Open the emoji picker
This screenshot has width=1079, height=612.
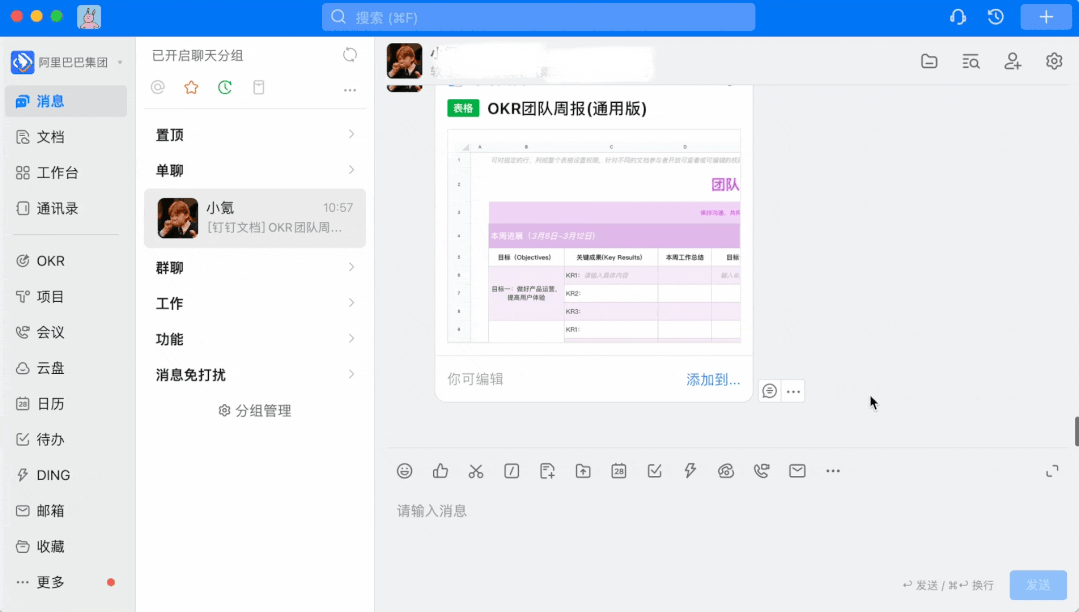405,471
